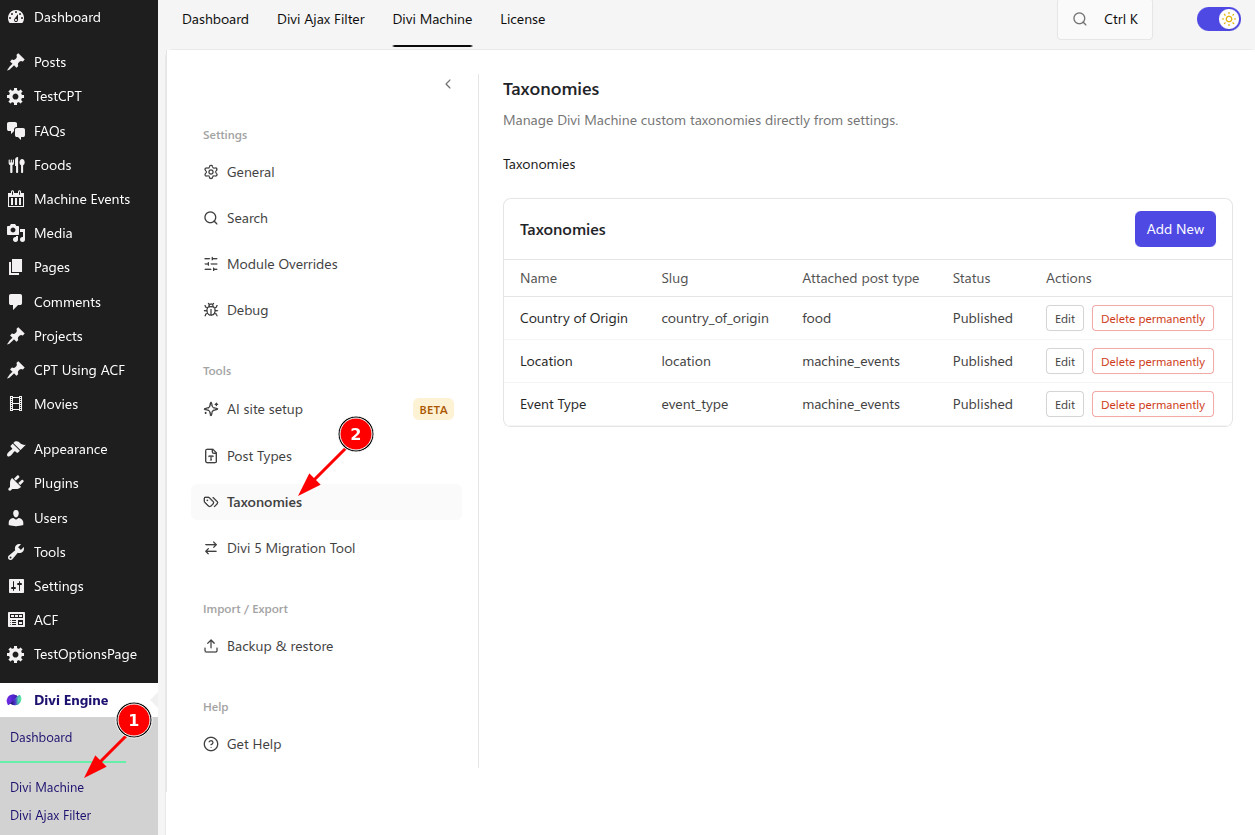Open Post Types under Tools

point(326,456)
